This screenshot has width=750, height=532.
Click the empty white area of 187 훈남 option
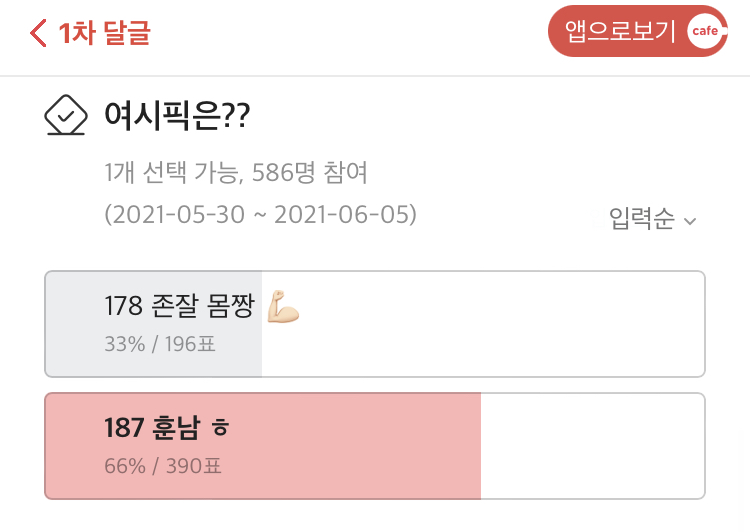pos(592,446)
